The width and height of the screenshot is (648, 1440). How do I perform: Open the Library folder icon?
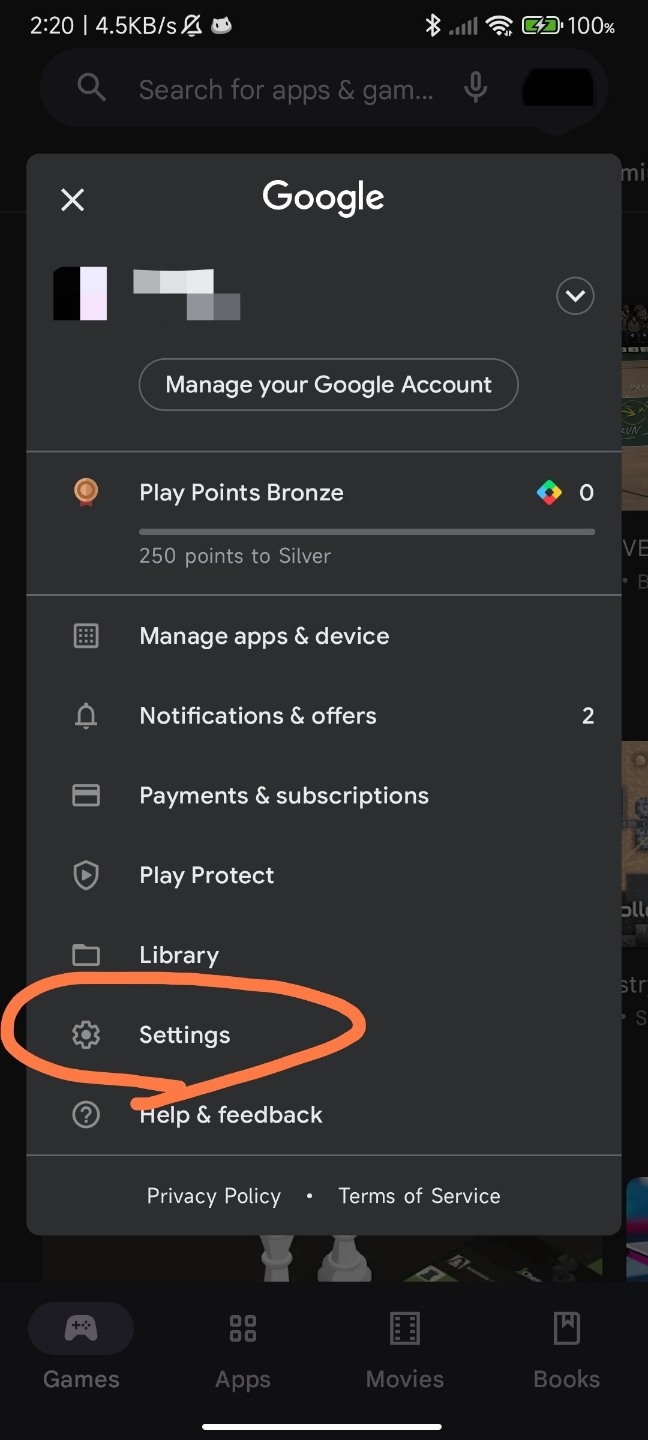87,955
